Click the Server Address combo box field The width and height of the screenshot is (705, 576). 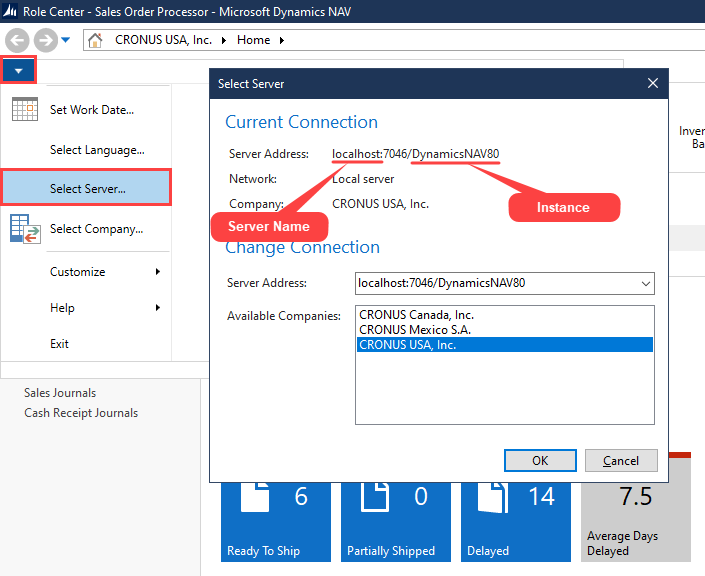coord(504,283)
